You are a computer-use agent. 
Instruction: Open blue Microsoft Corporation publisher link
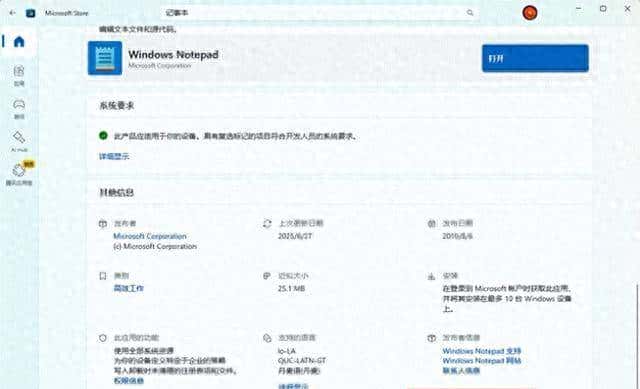150,236
